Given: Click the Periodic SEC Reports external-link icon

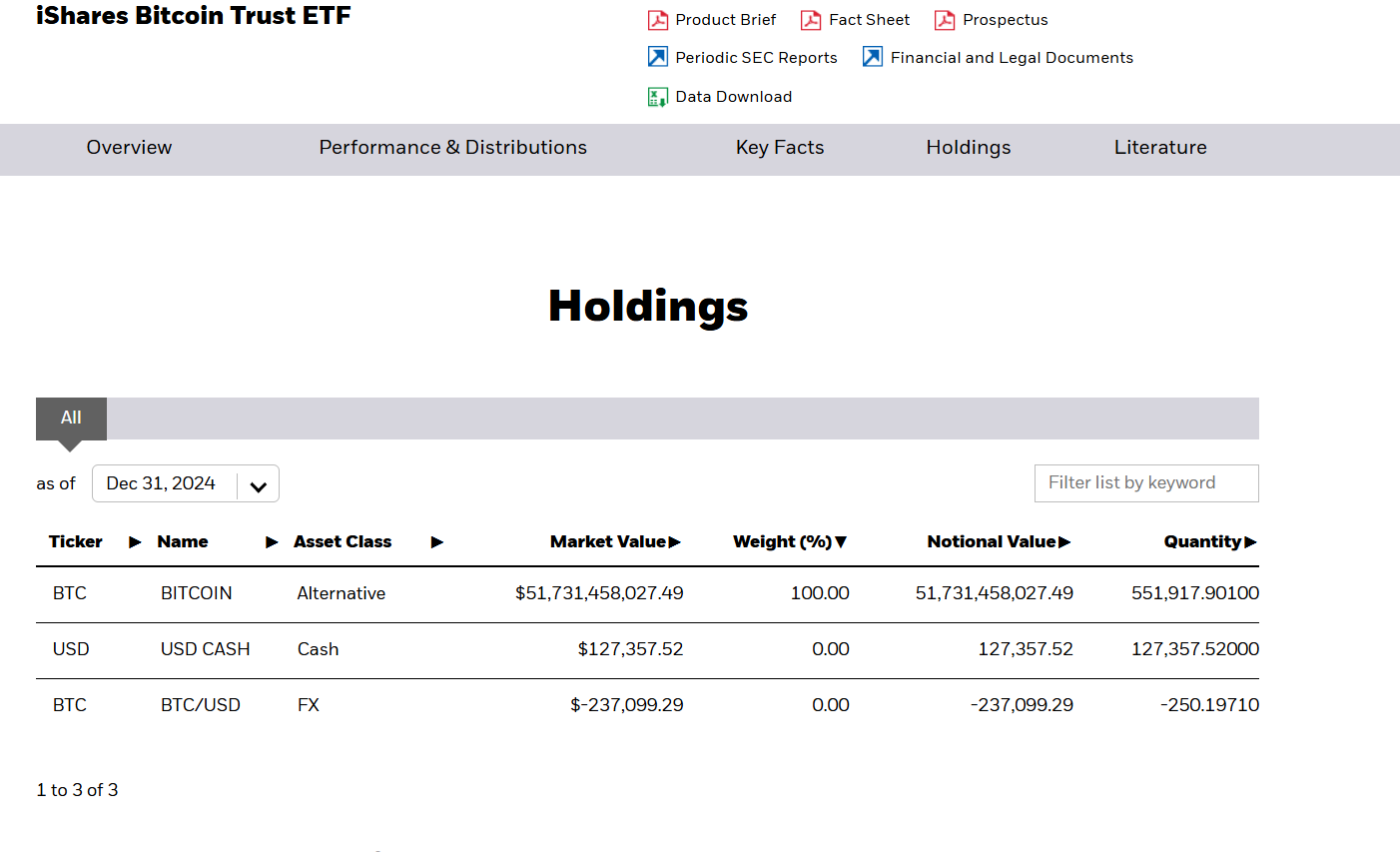Looking at the screenshot, I should 658,57.
